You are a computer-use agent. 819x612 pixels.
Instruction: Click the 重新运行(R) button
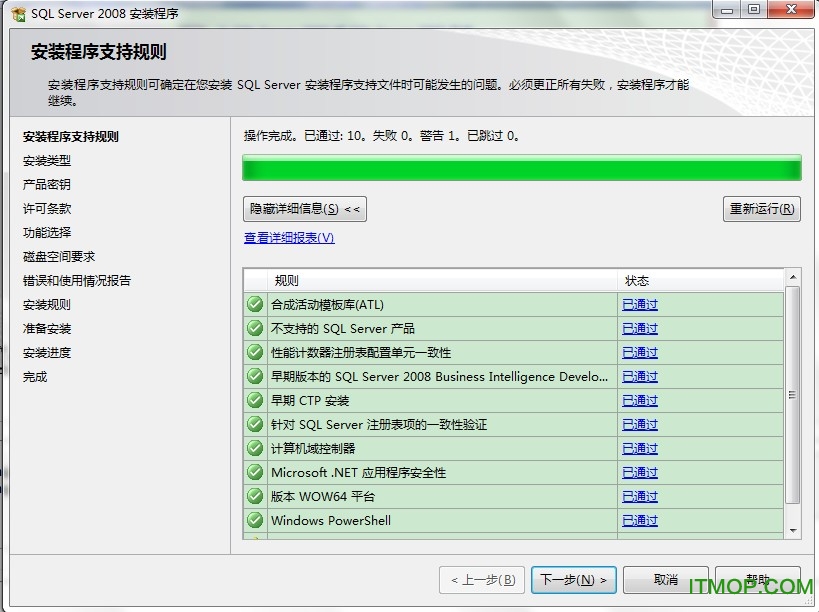(762, 209)
